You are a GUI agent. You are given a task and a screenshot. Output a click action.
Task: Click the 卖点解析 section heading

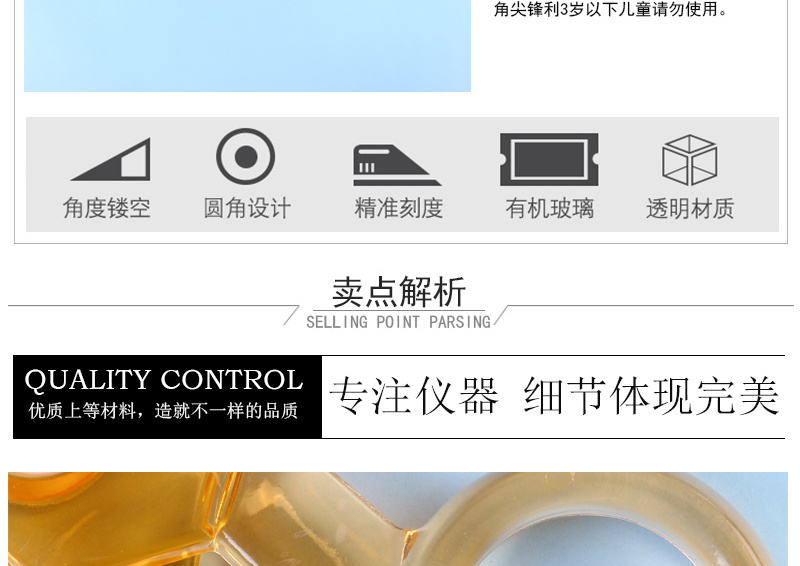point(398,292)
